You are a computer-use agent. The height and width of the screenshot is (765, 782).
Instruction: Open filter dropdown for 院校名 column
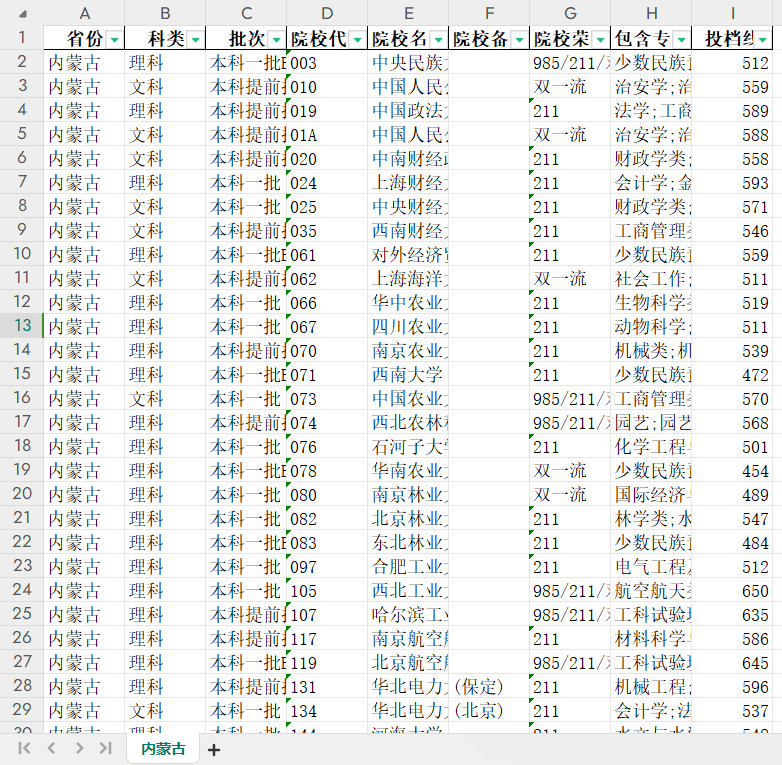(x=438, y=39)
